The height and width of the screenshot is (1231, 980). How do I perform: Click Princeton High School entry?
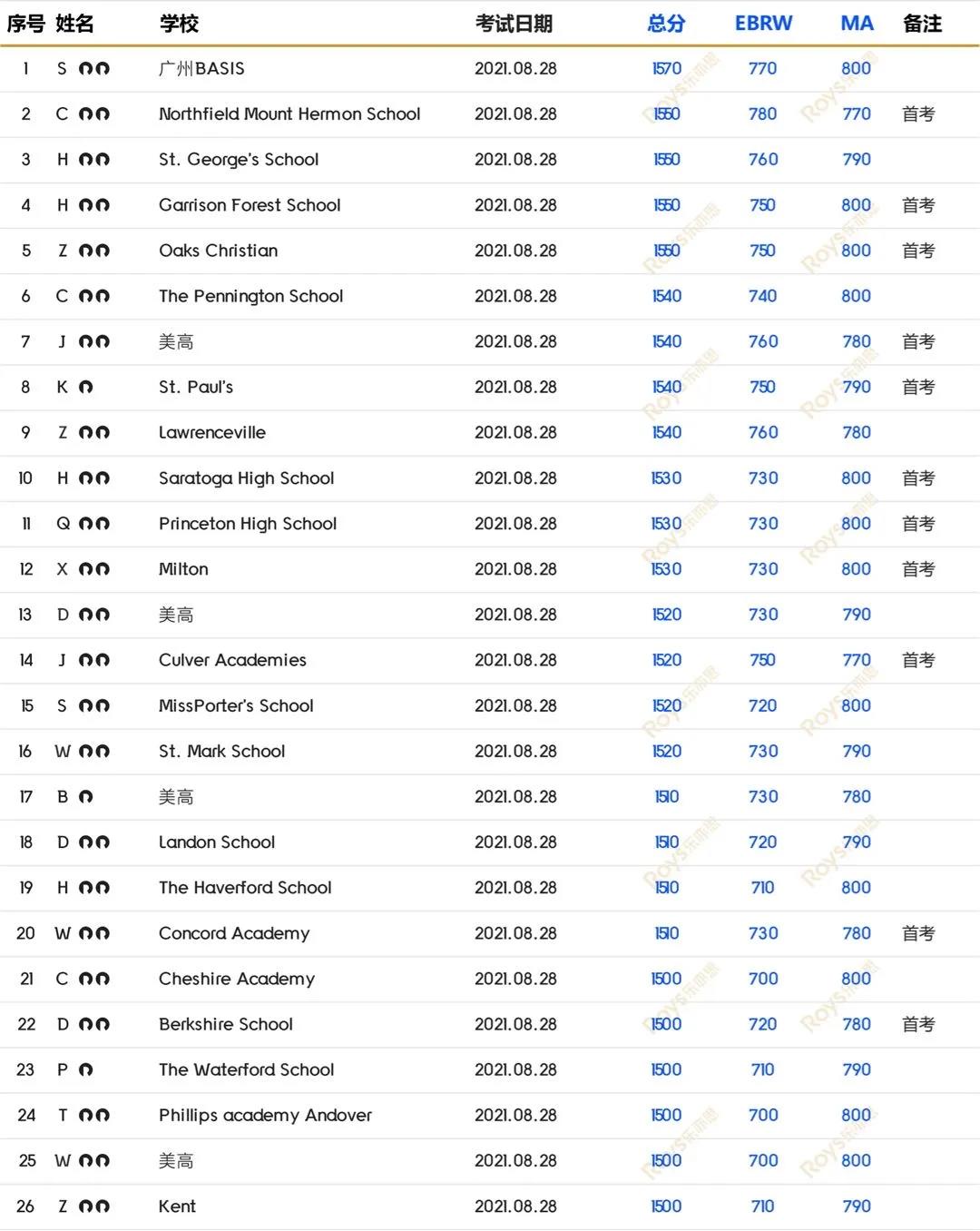click(x=248, y=524)
